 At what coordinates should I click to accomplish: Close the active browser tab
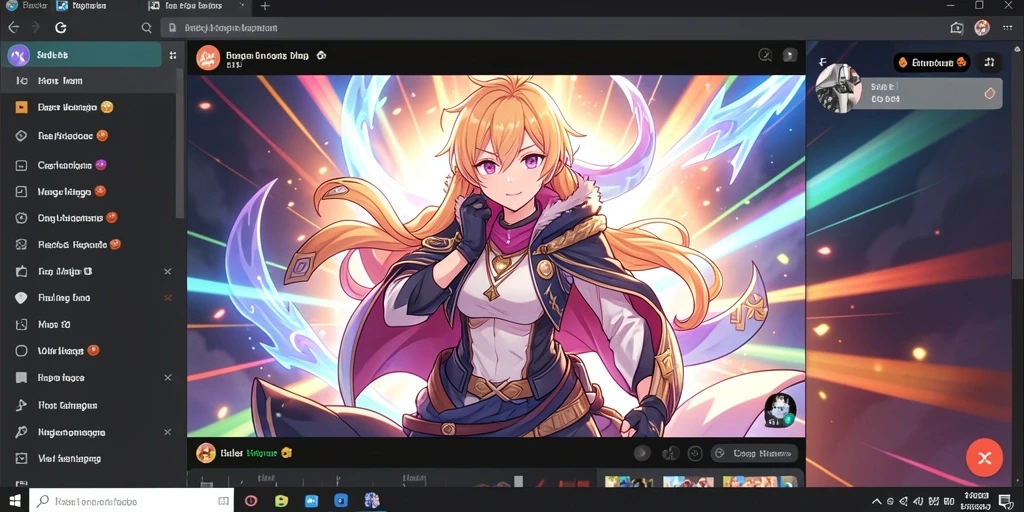[242, 6]
